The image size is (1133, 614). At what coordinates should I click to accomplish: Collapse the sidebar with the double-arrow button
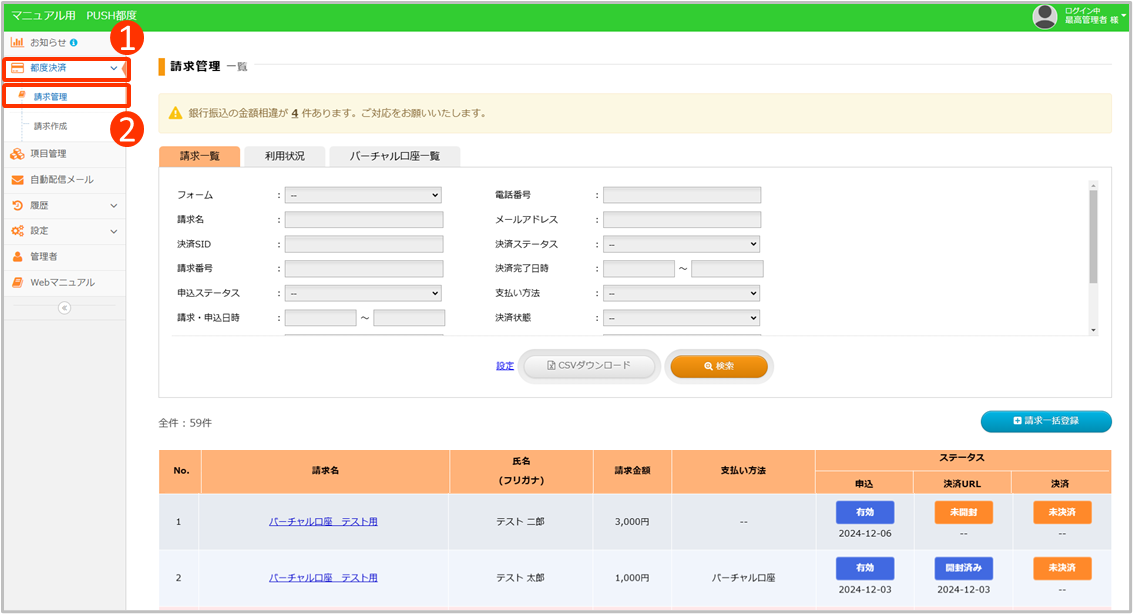pyautogui.click(x=64, y=308)
